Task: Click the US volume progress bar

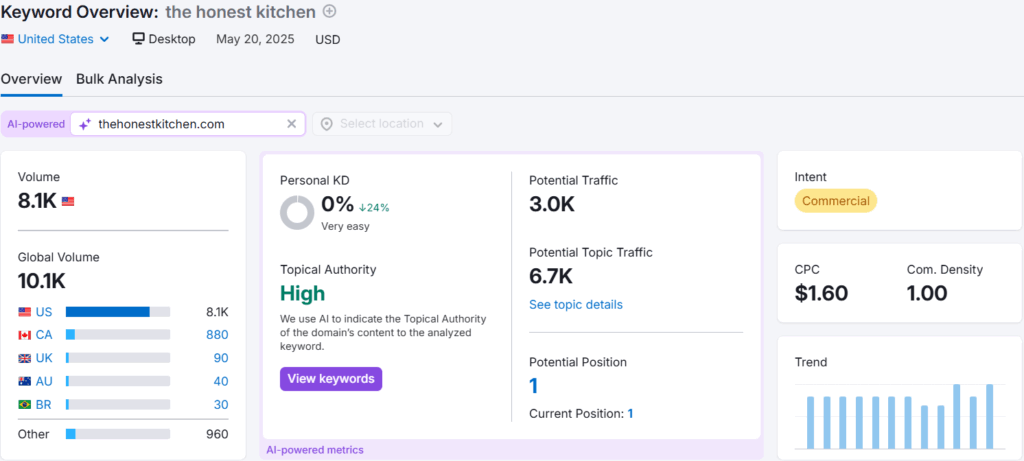Action: (x=118, y=312)
